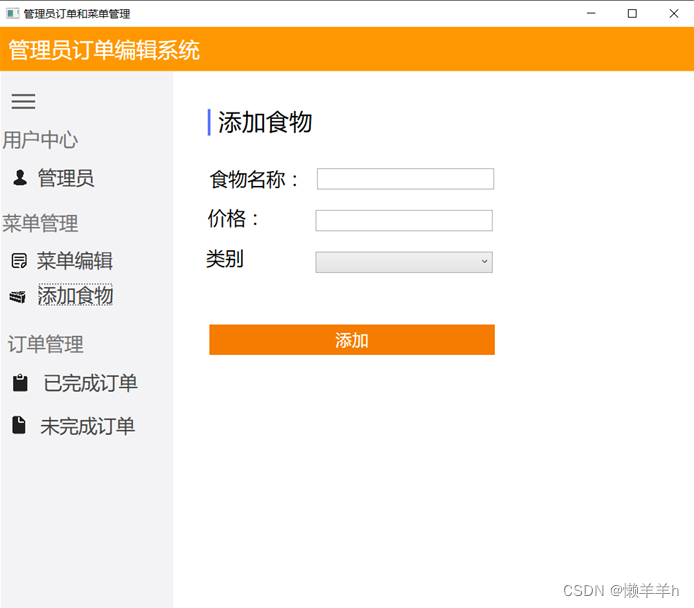Viewport: 694px width, 608px height.
Task: Close the 管理员订单和菜单管理 window
Action: [x=674, y=14]
